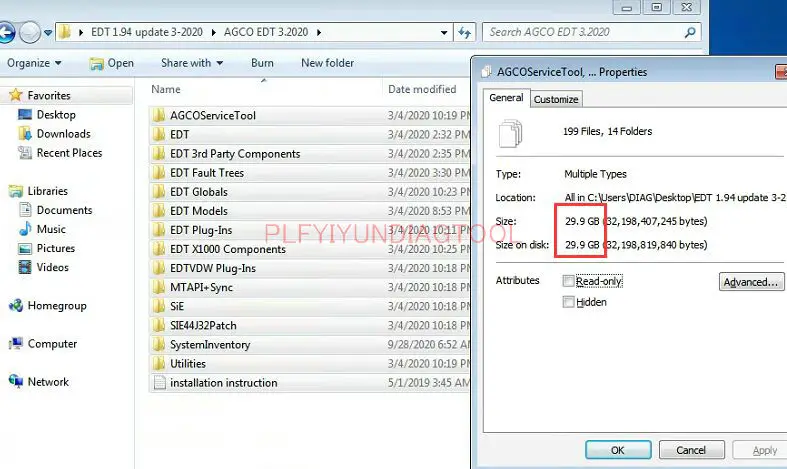
Task: Select Network in navigation pane
Action: pyautogui.click(x=48, y=382)
